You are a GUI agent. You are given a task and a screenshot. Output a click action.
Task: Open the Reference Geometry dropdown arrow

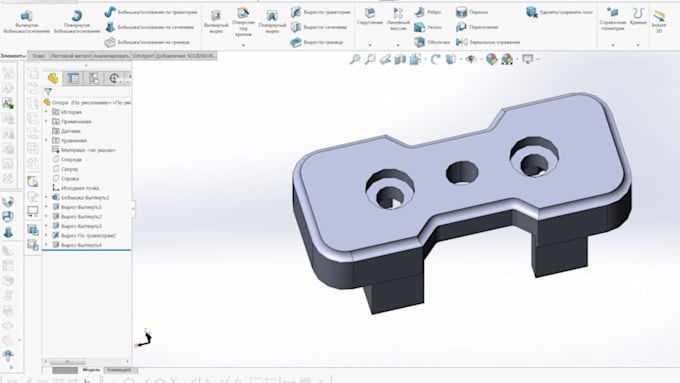coord(613,45)
